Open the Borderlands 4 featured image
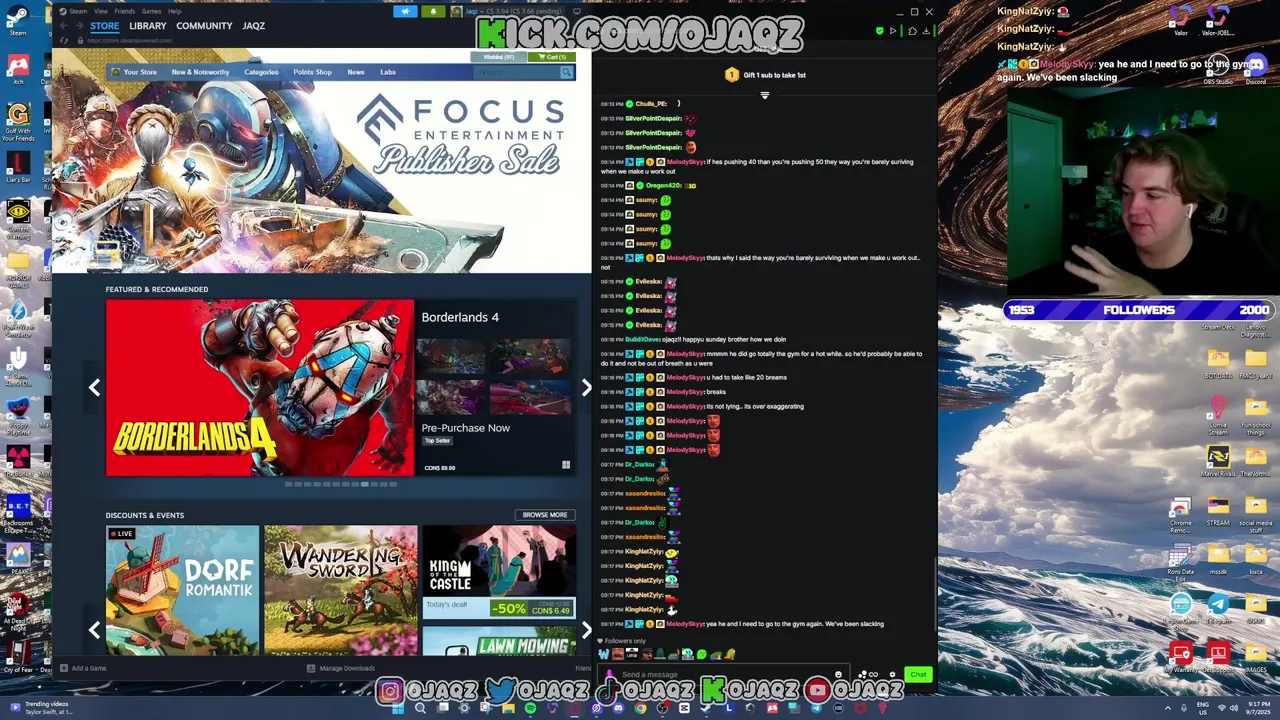The height and width of the screenshot is (720, 1280). tap(260, 388)
